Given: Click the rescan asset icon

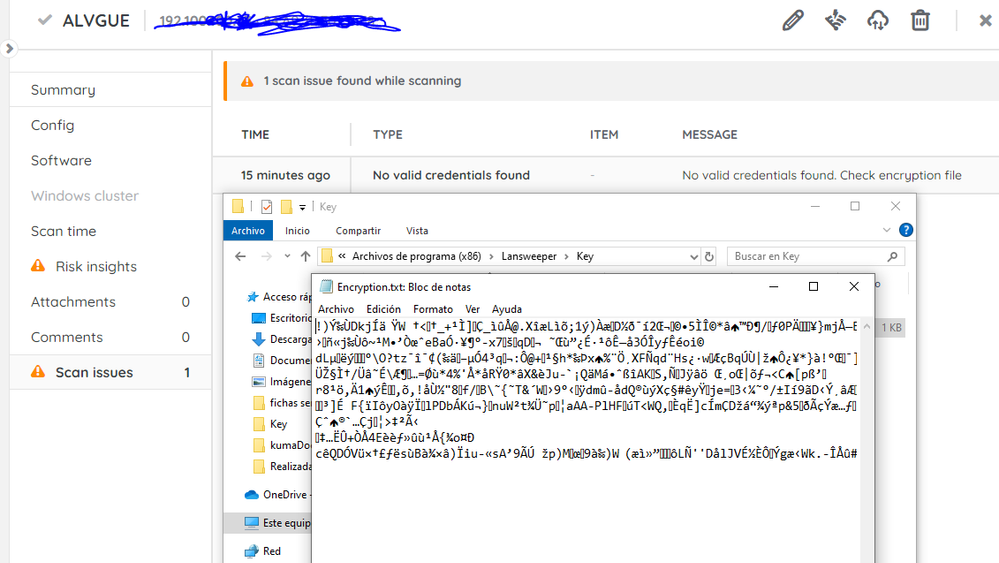Looking at the screenshot, I should pos(835,20).
